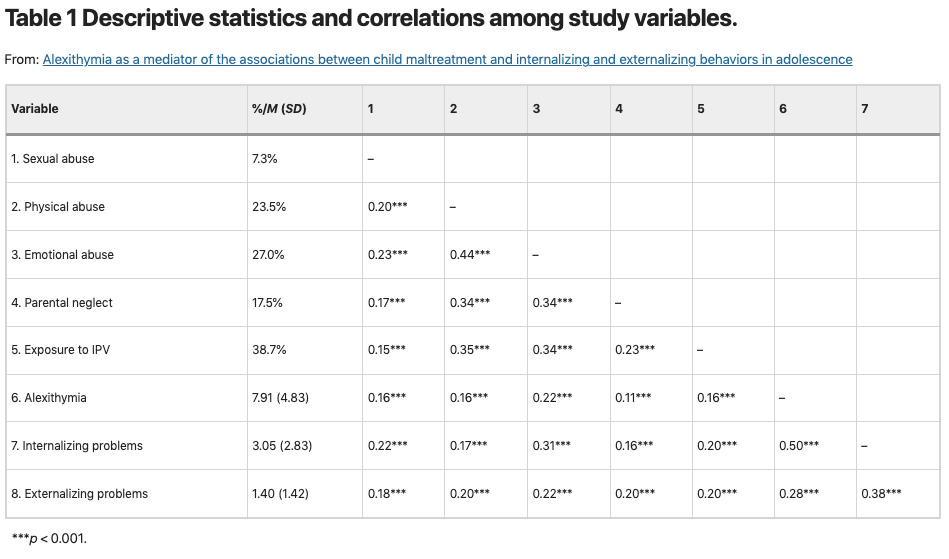Click the %/M (SD) column header

click(279, 109)
